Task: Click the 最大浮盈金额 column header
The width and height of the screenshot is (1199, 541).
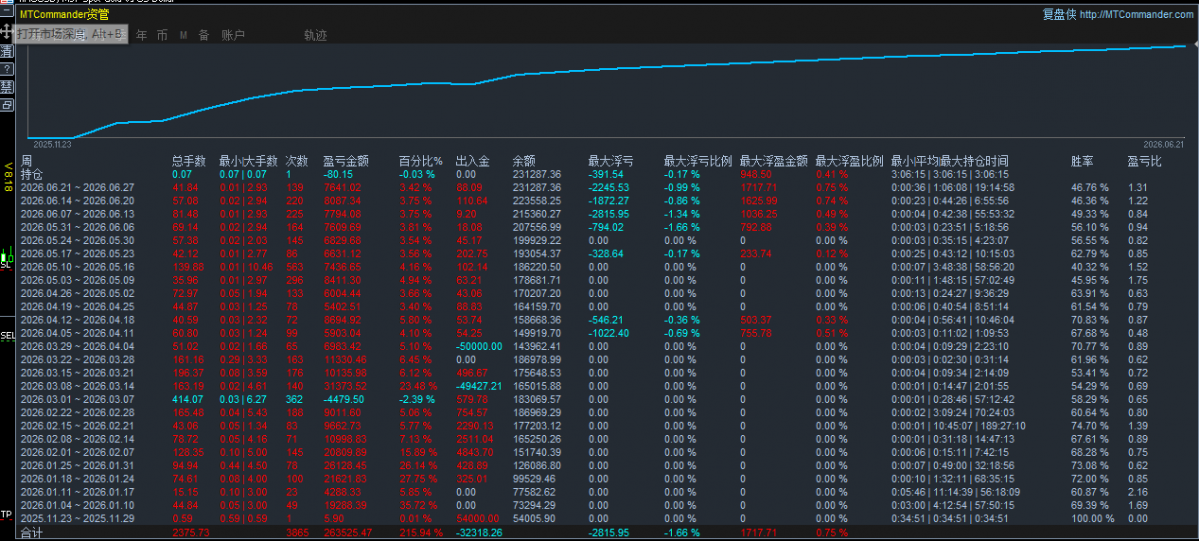Action: 774,161
